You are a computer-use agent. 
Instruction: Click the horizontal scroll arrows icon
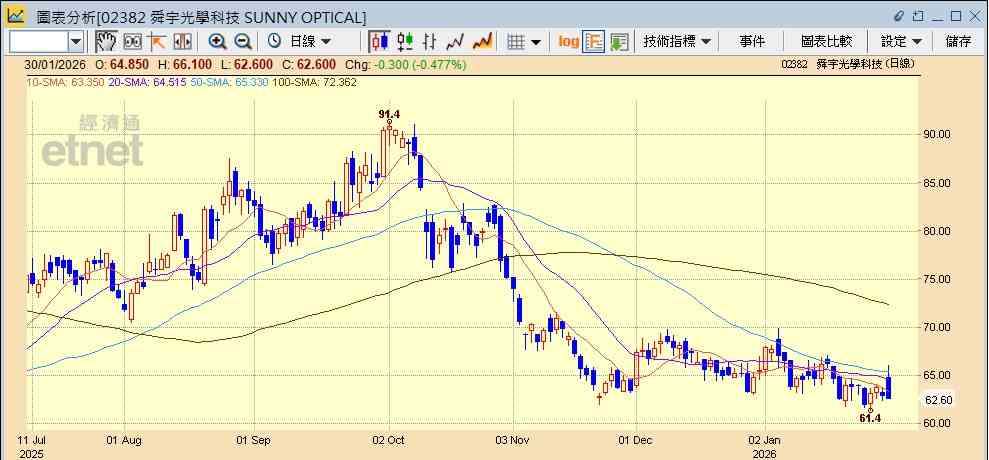click(182, 42)
